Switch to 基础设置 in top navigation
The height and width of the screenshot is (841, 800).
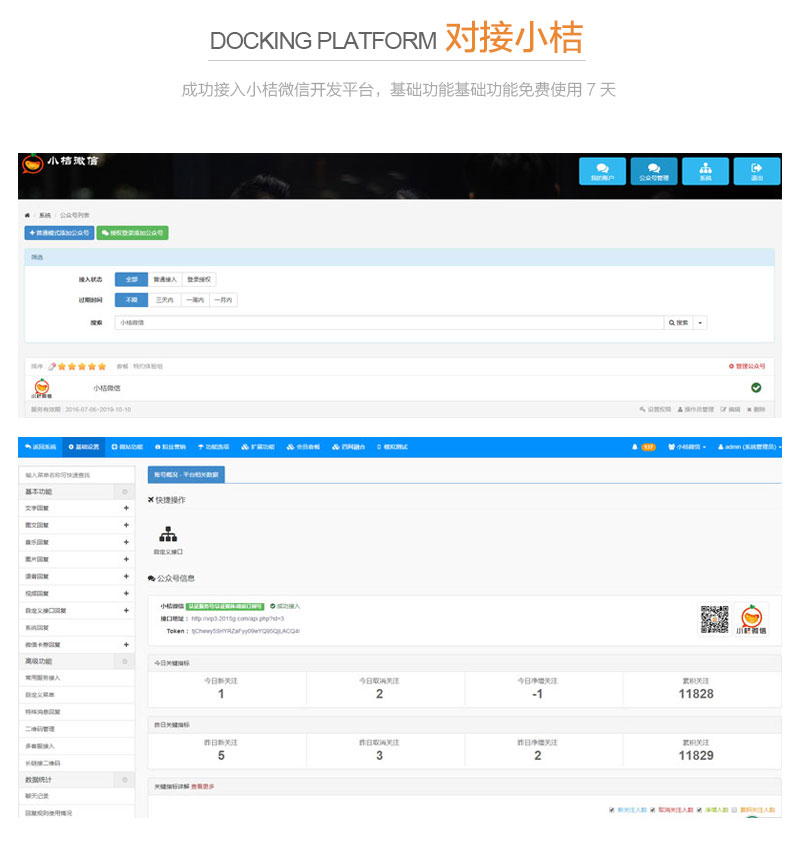[x=84, y=446]
